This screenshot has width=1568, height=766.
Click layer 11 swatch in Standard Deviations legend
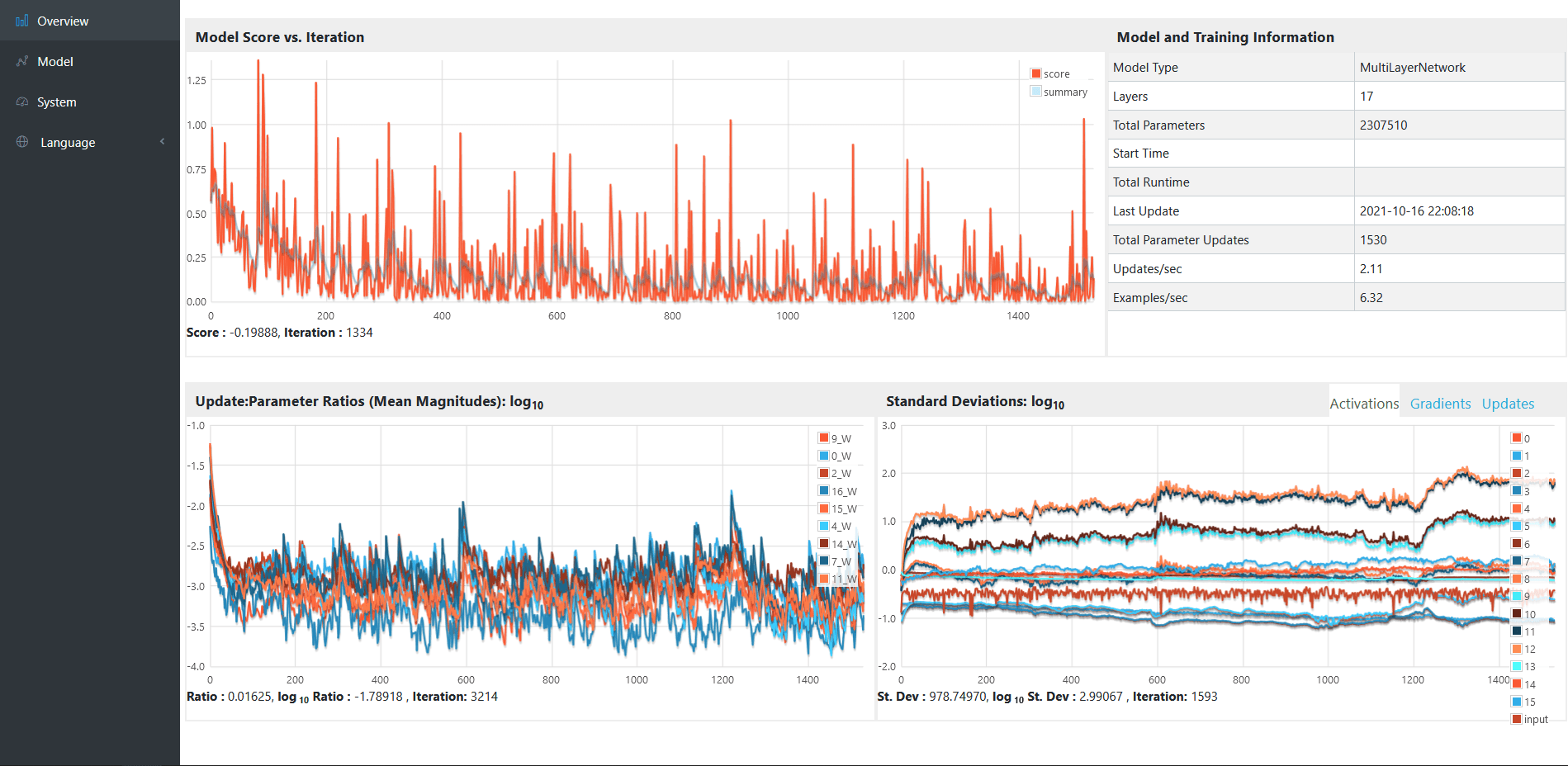tap(1516, 631)
